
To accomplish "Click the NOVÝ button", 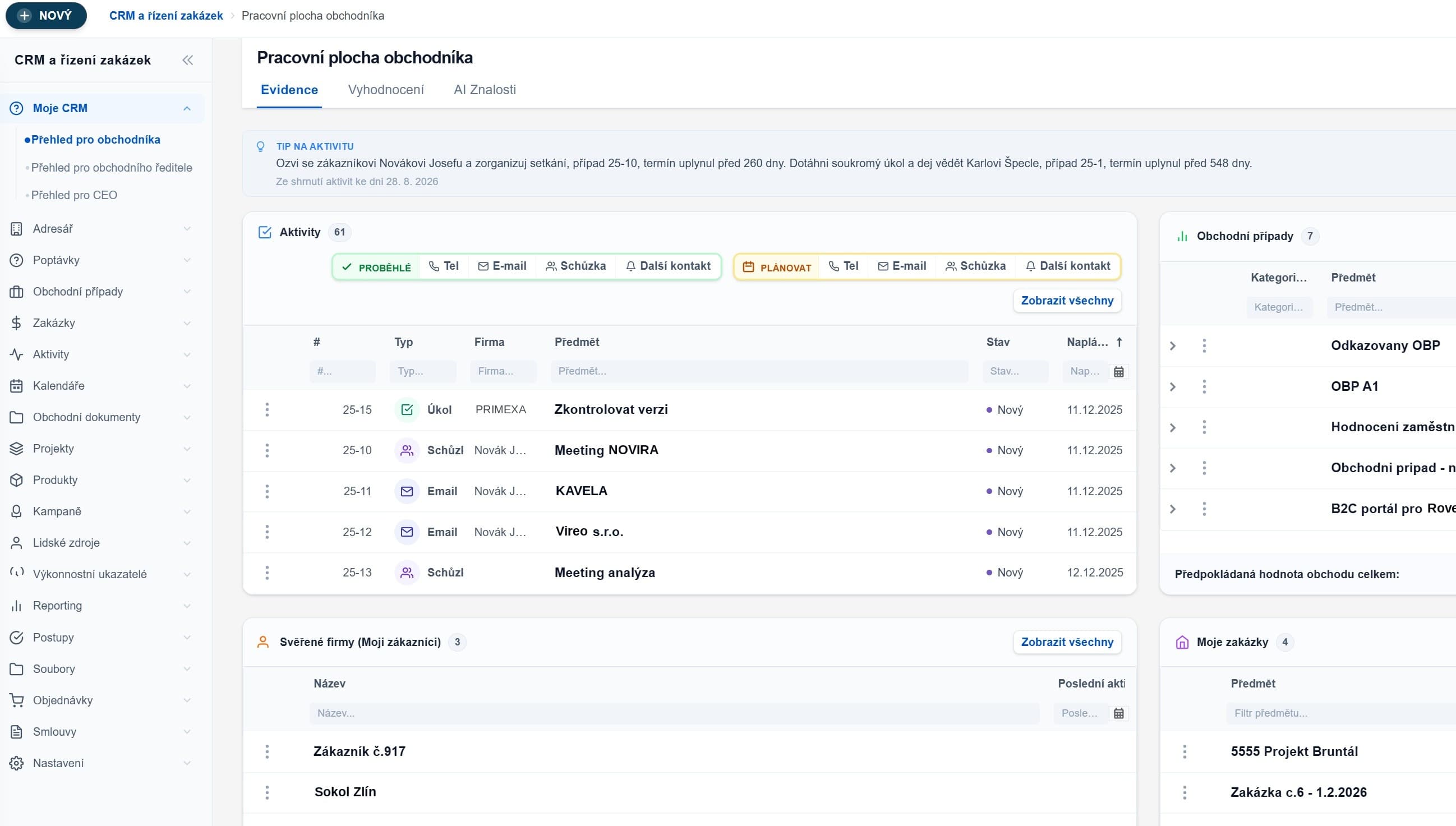I will (46, 15).
